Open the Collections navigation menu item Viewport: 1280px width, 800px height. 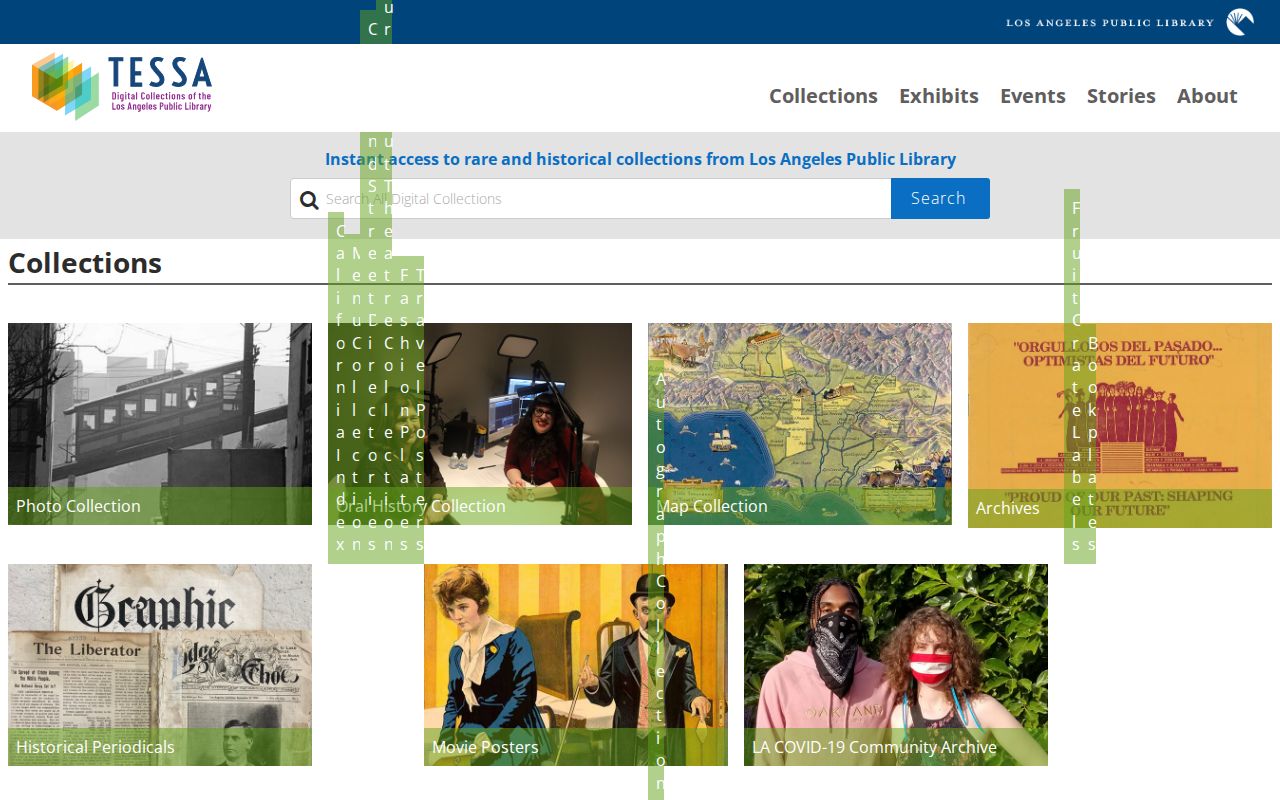tap(823, 96)
